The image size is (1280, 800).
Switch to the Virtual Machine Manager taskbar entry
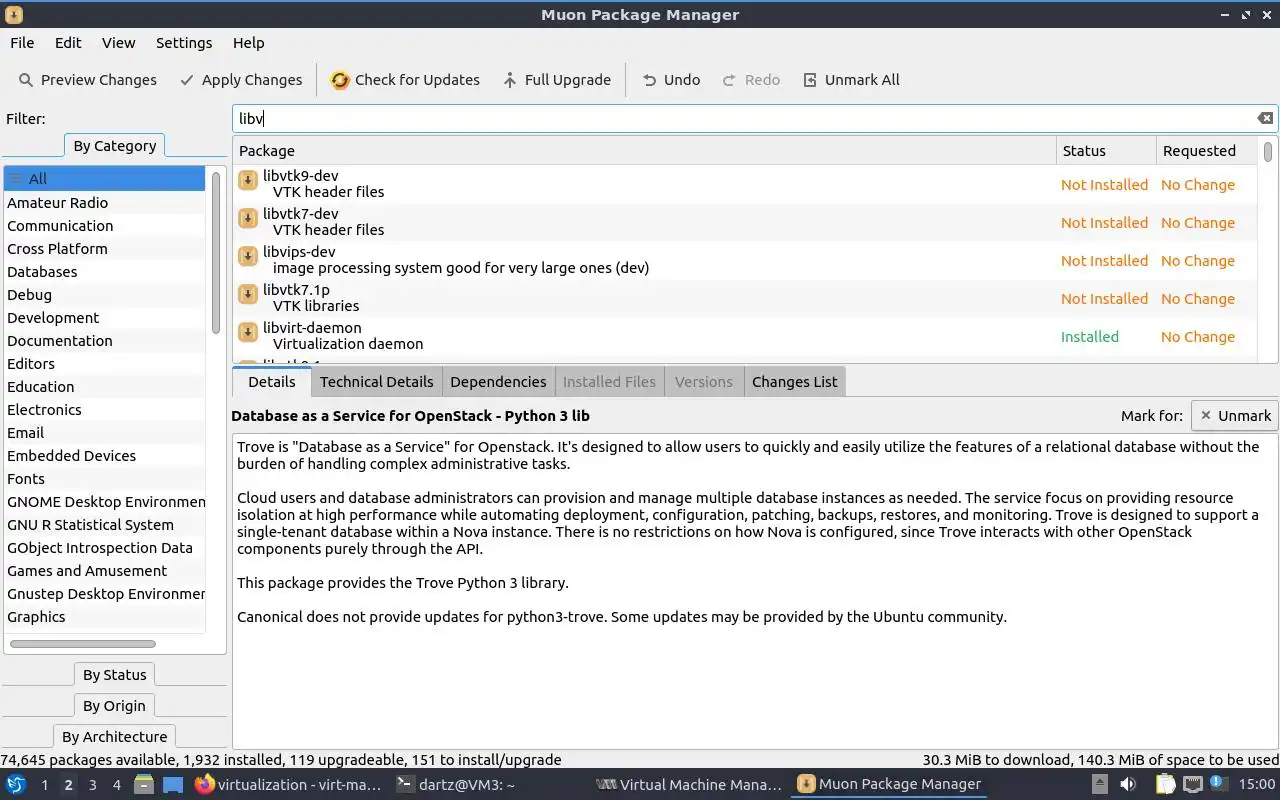pyautogui.click(x=689, y=785)
